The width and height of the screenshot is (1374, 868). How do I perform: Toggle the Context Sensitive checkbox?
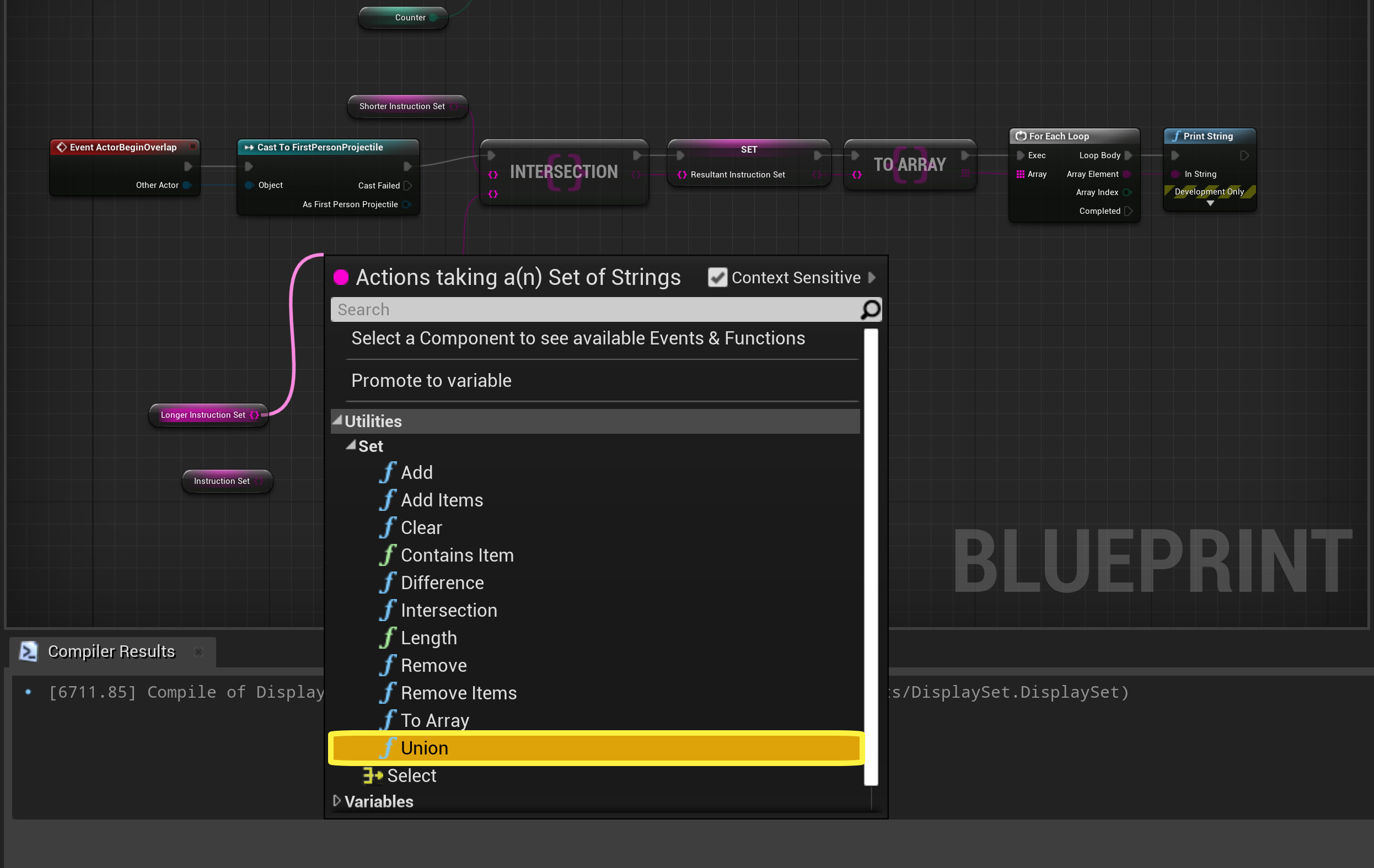[717, 278]
